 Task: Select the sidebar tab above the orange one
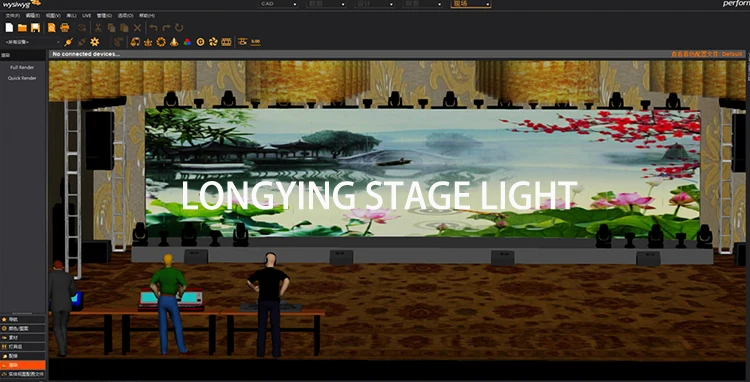[23, 356]
